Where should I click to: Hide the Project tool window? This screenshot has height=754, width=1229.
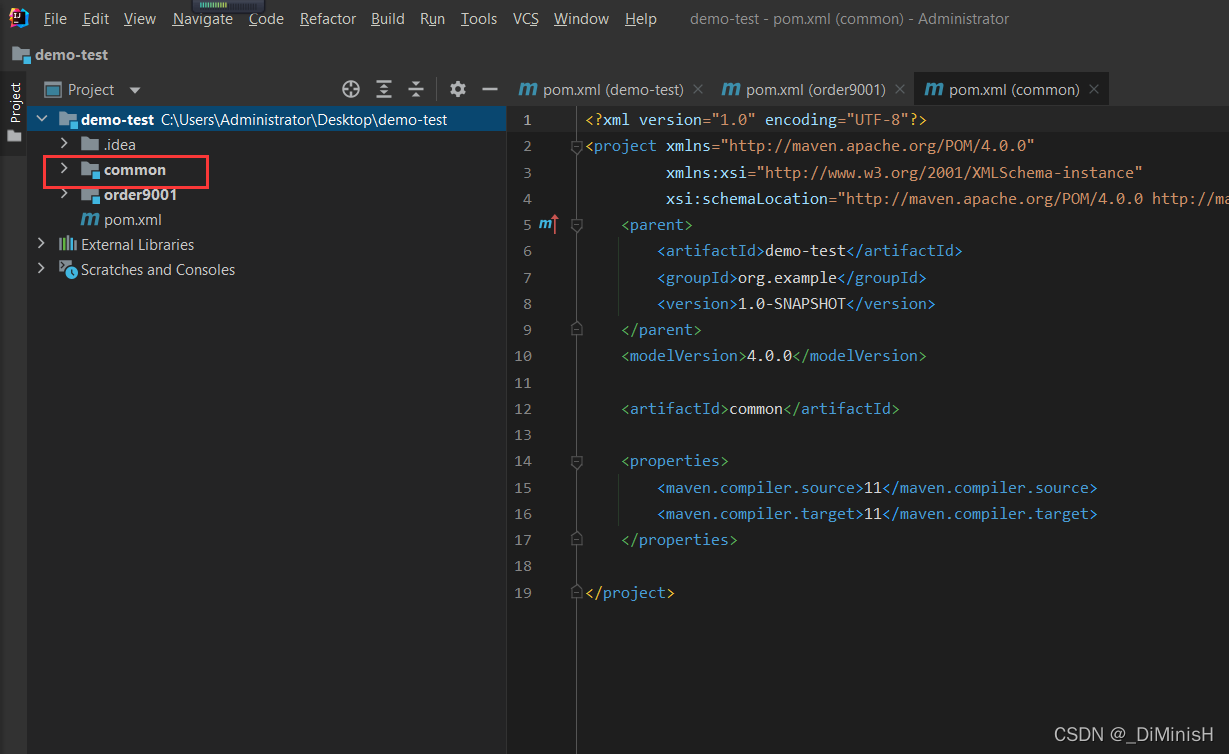coord(490,89)
